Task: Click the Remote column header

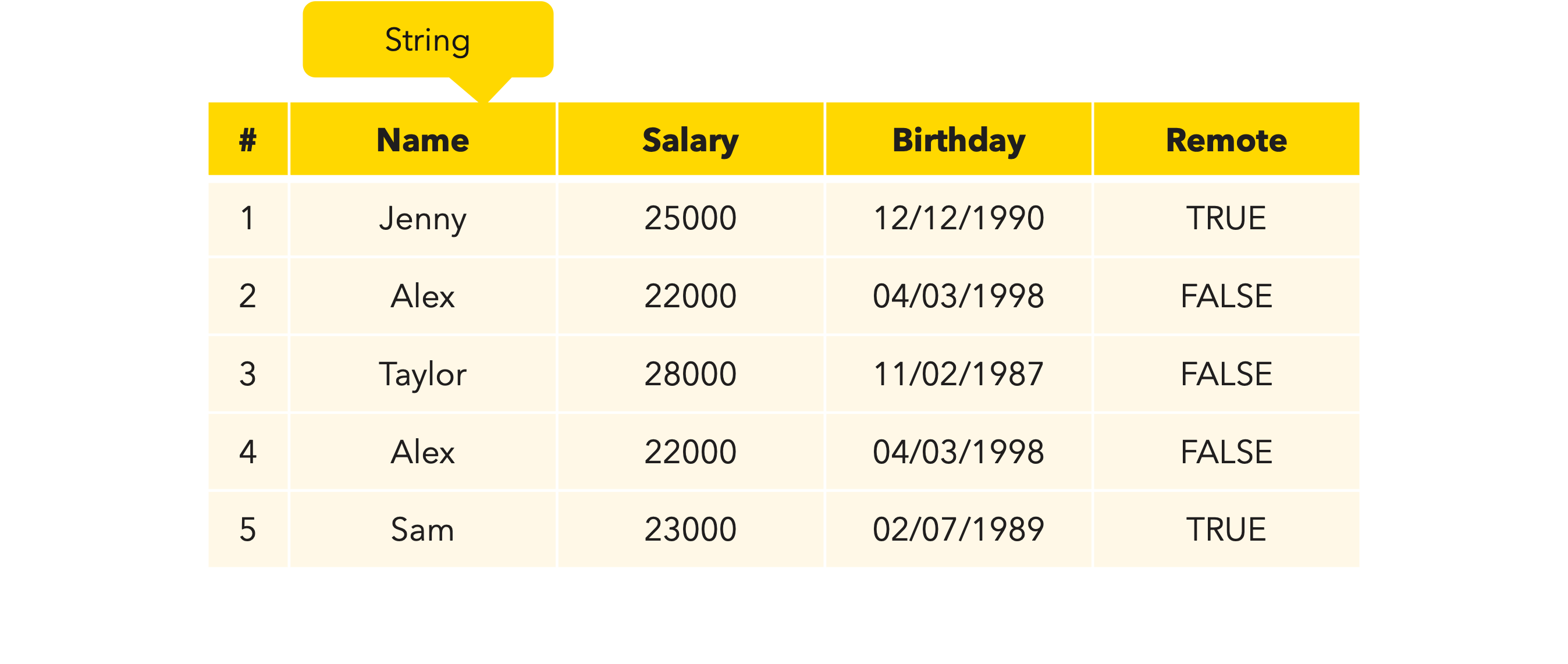Action: coord(1226,140)
